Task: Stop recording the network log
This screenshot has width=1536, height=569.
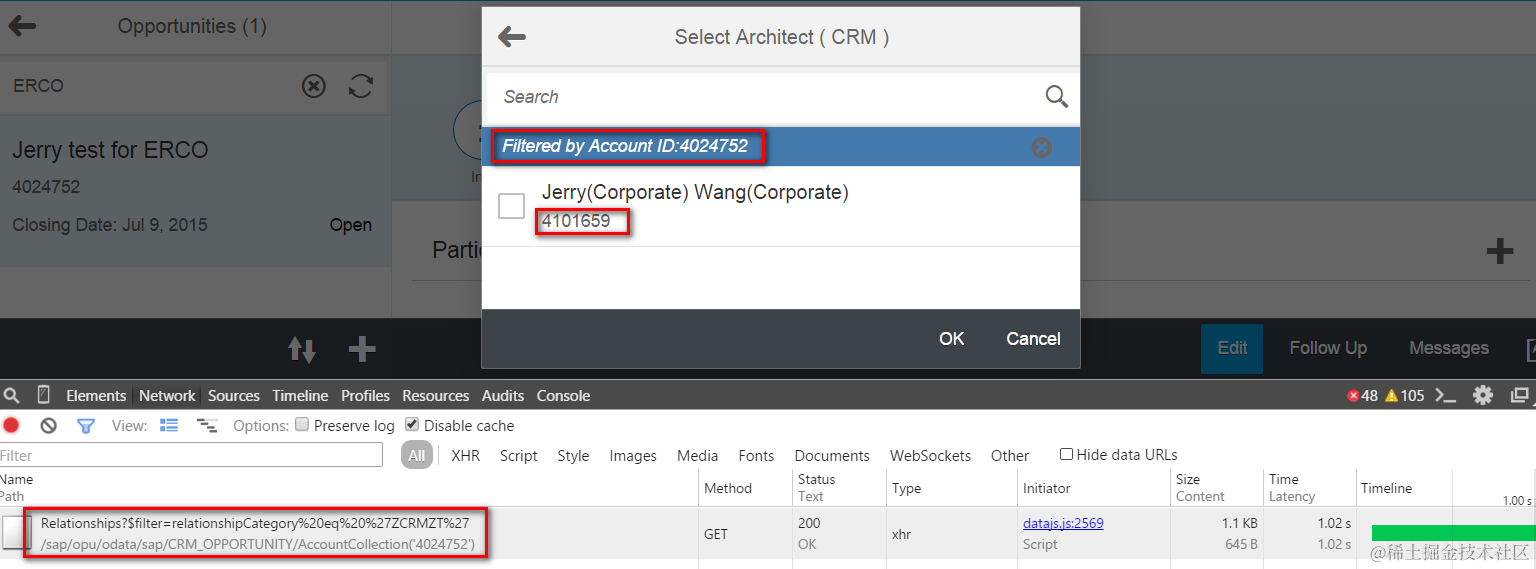Action: [11, 425]
